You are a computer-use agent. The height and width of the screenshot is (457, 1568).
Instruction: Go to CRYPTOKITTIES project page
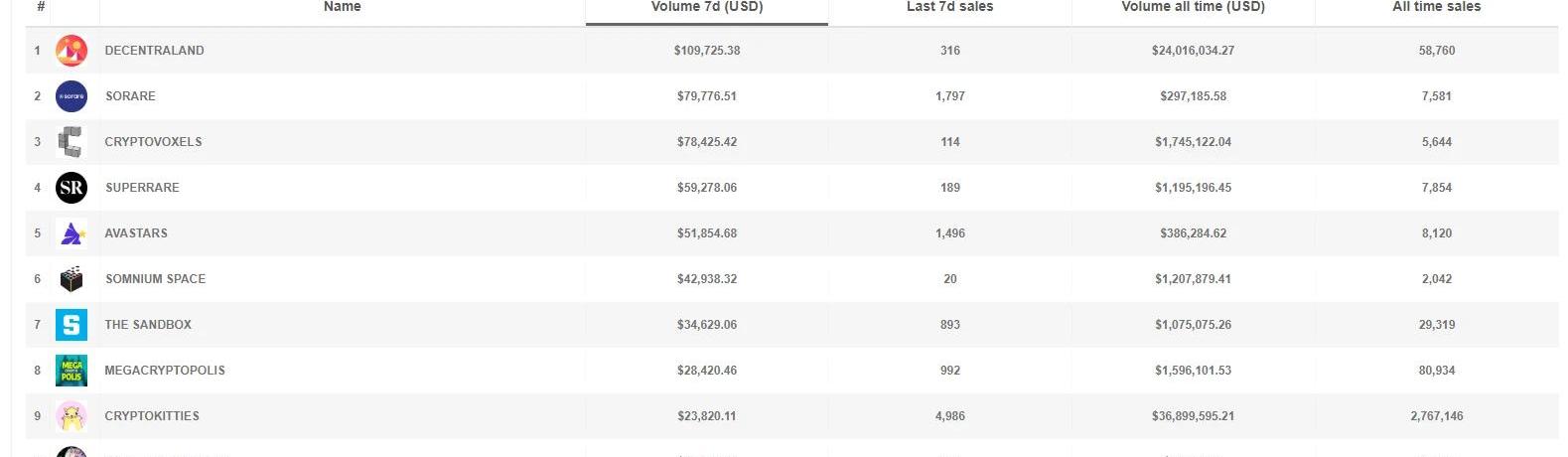pyautogui.click(x=152, y=416)
